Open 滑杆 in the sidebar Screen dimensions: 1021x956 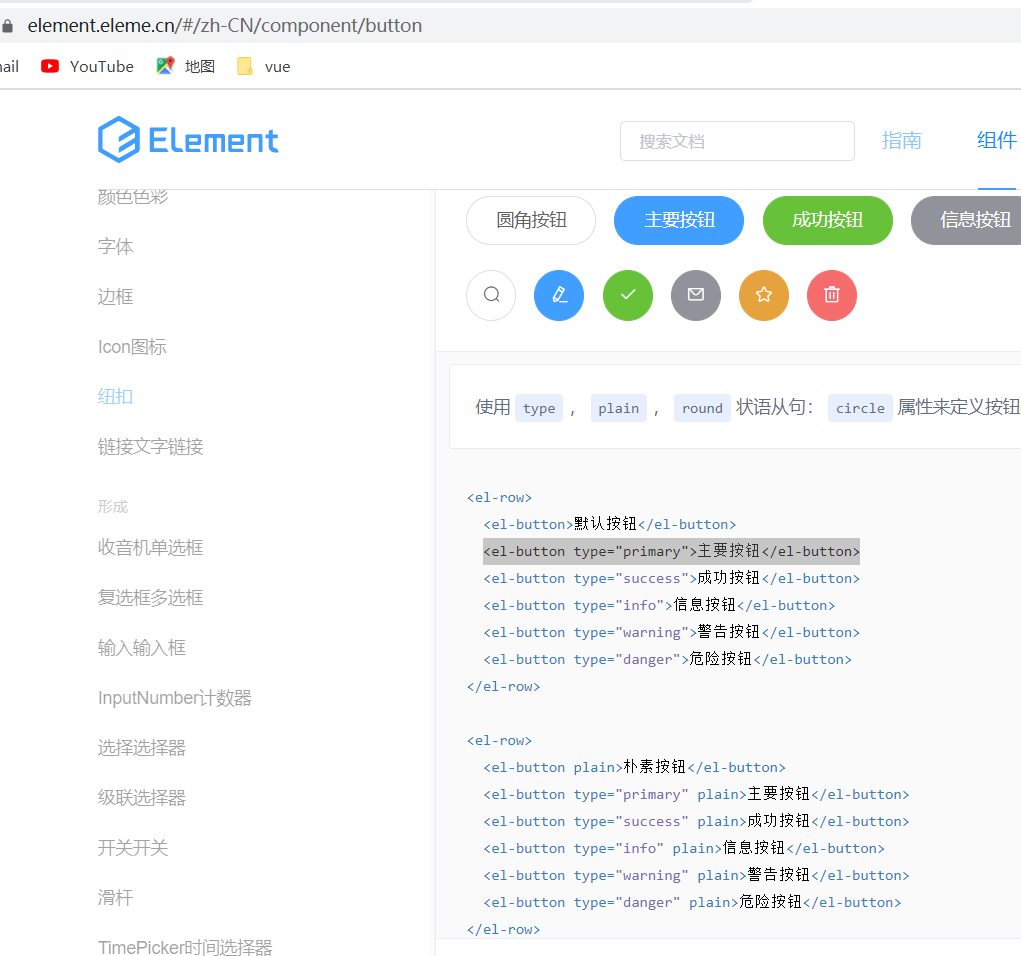pos(115,897)
